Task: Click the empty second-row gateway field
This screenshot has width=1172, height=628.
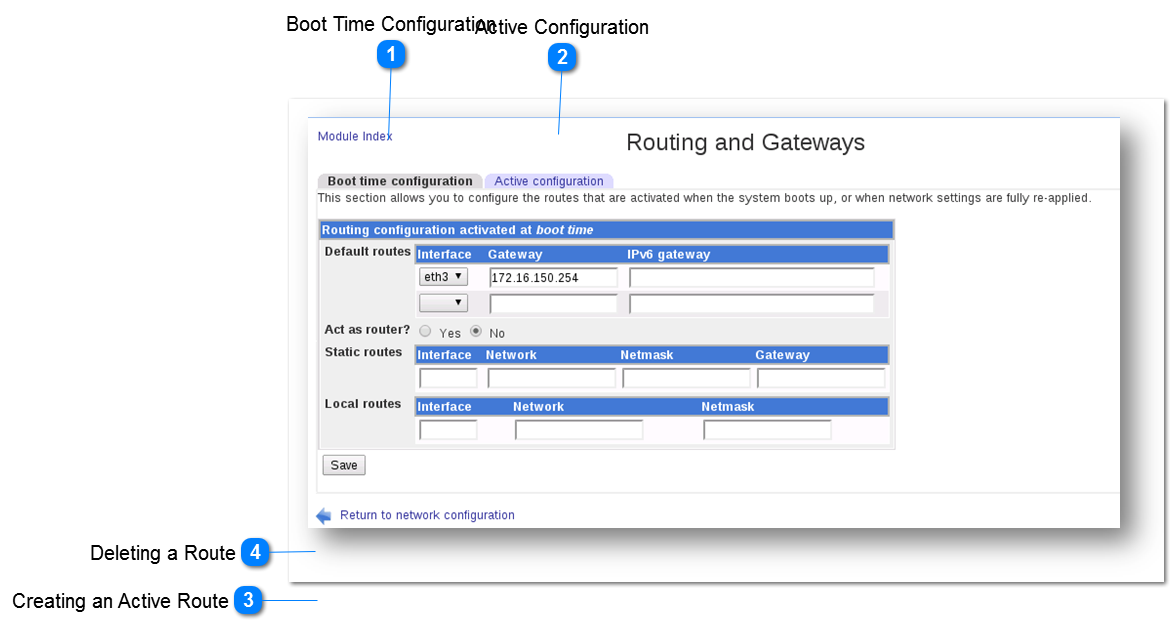Action: 553,304
